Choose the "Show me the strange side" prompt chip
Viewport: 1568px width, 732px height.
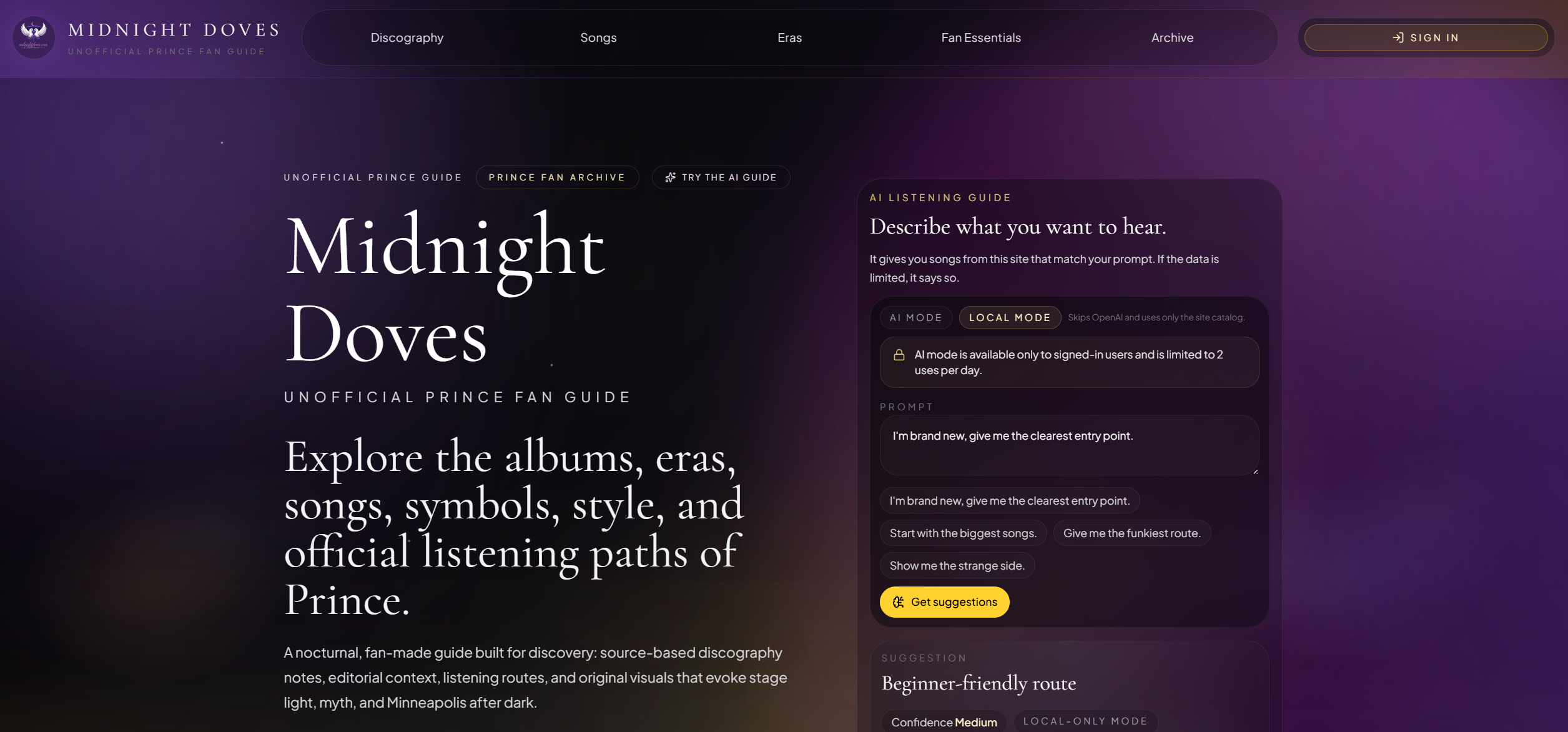956,565
